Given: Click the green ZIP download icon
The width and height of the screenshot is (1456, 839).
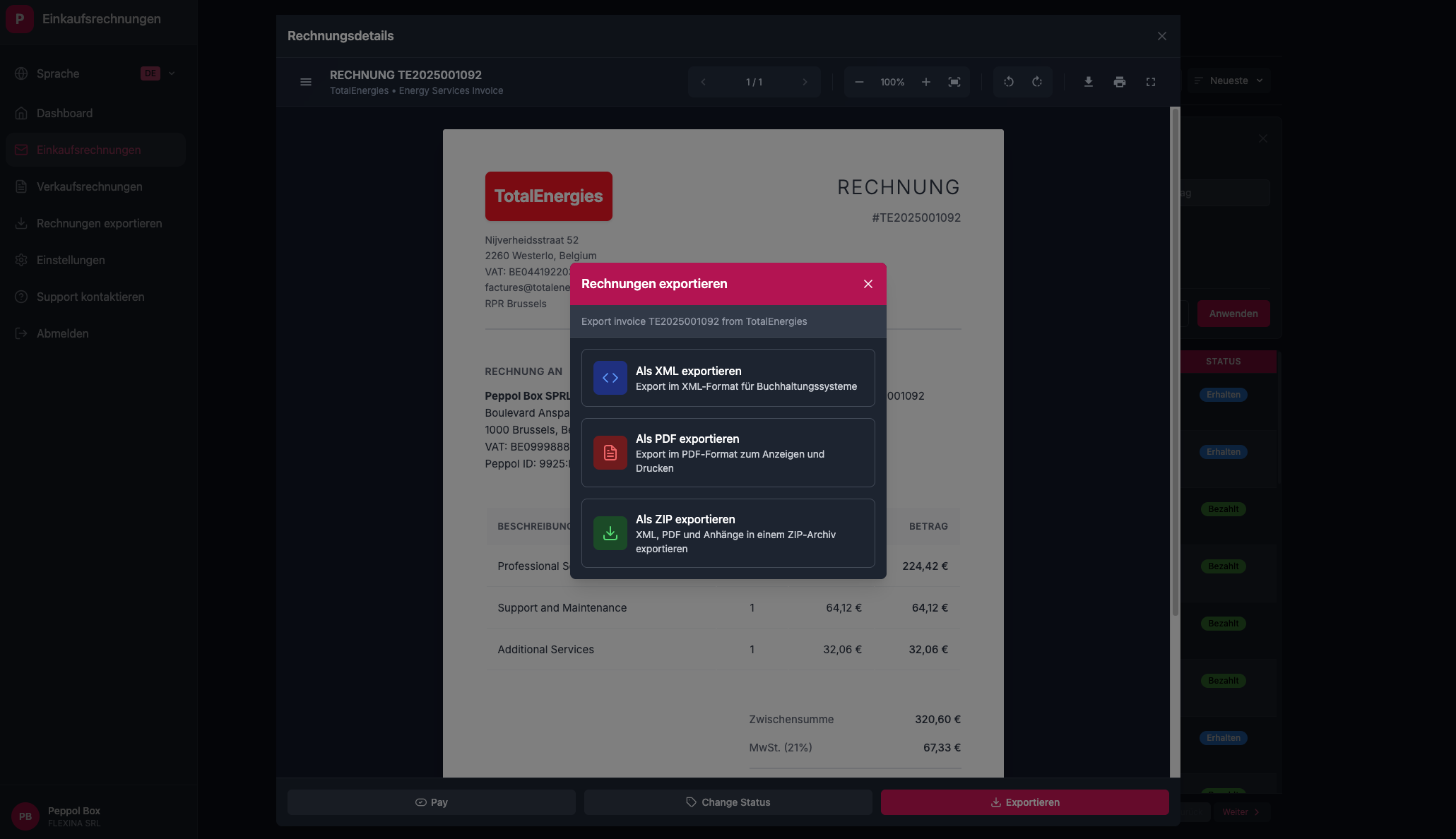Looking at the screenshot, I should tap(610, 533).
